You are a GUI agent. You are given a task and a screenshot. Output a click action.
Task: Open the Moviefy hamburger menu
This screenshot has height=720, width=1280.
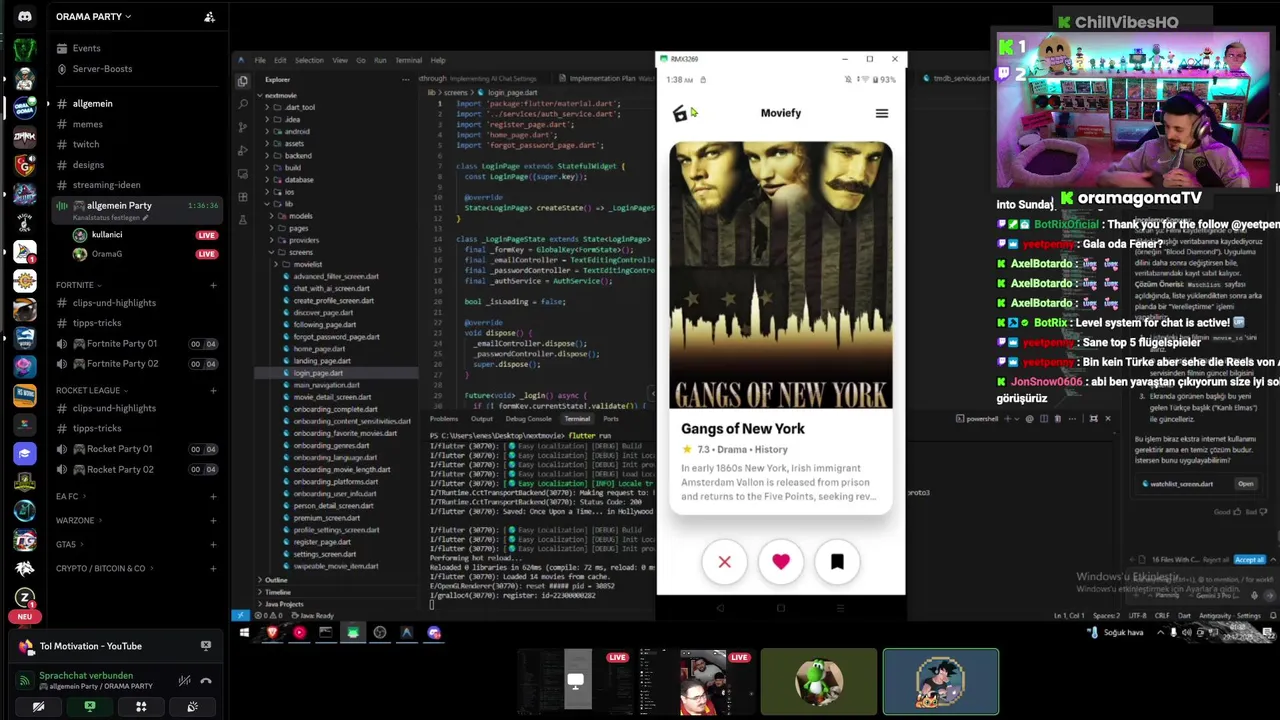881,114
